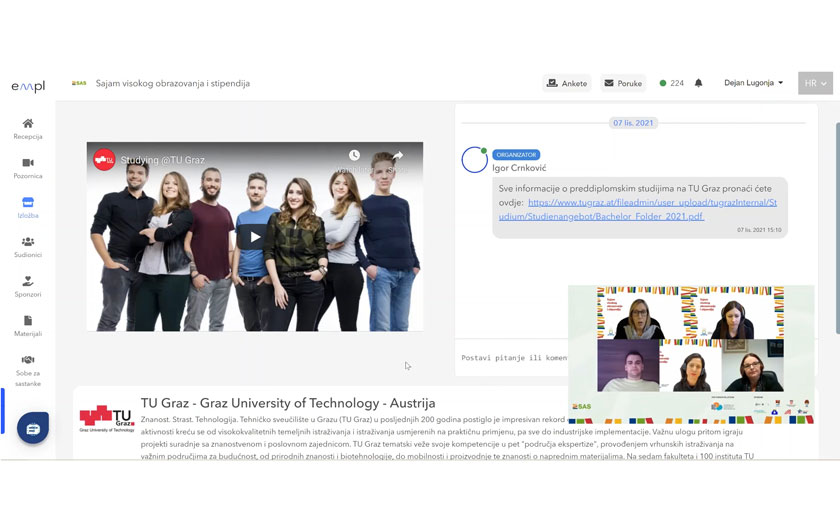The width and height of the screenshot is (840, 525).
Task: Open the Recepcija home icon
Action: [x=28, y=124]
